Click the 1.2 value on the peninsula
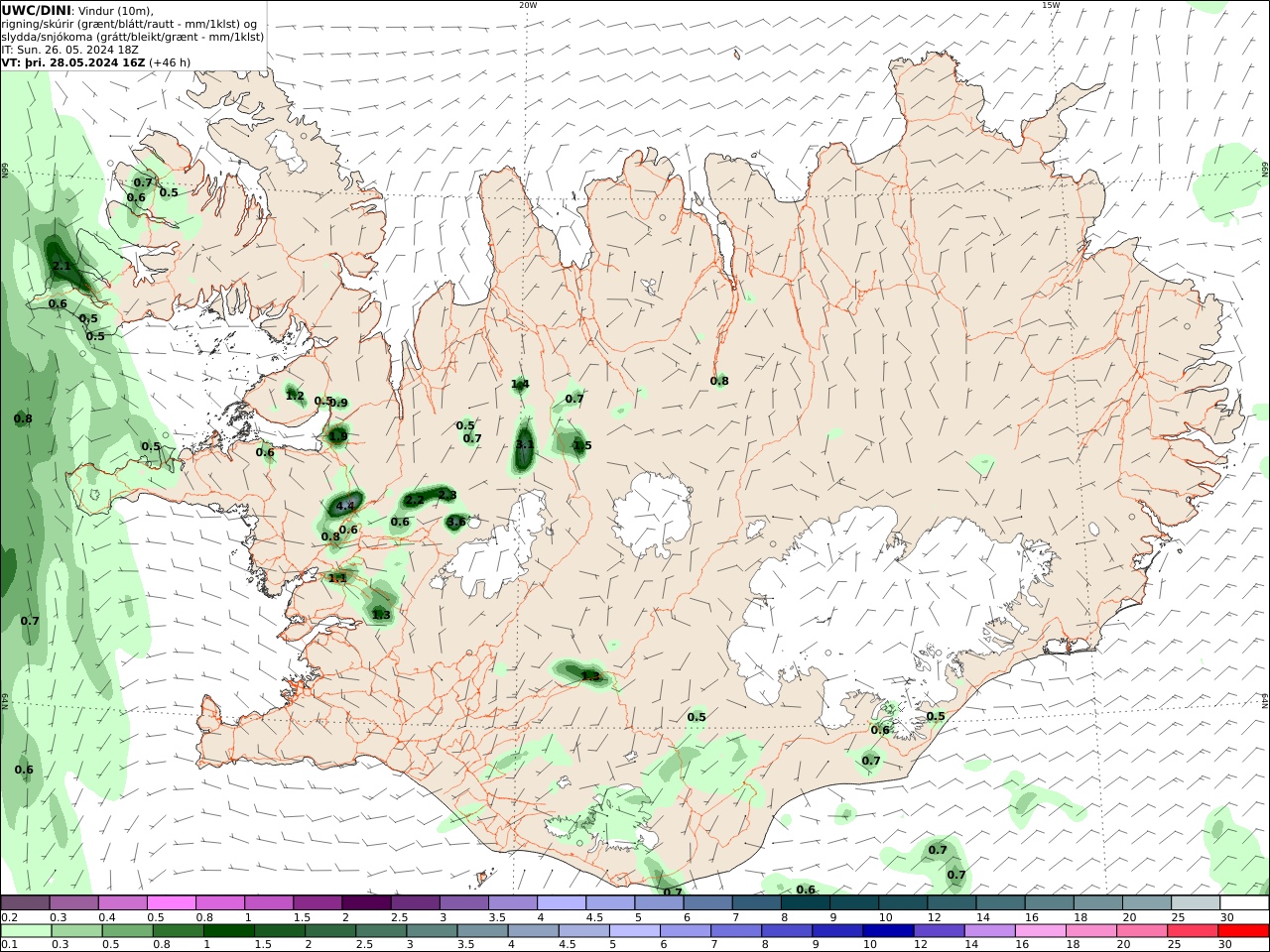Viewport: 1270px width, 952px height. pyautogui.click(x=295, y=395)
